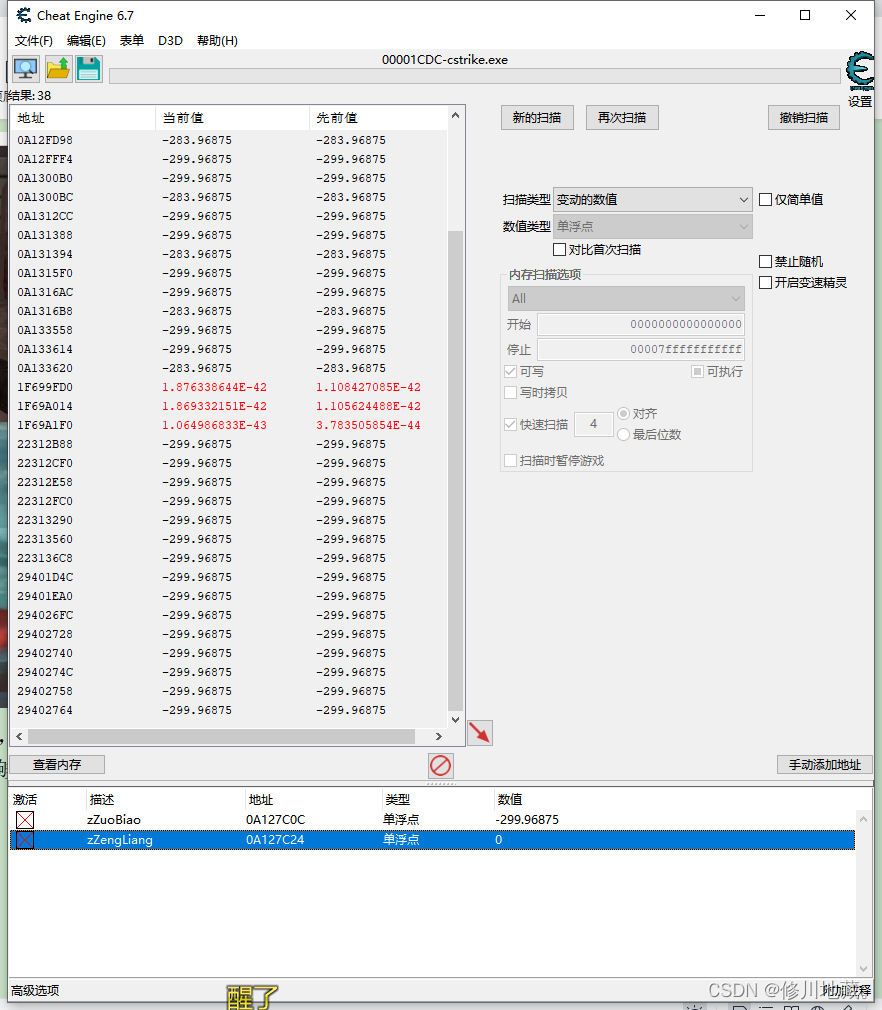Click the results list vertical scrollbar thumb
Screen dimensions: 882x1010
tap(455, 470)
